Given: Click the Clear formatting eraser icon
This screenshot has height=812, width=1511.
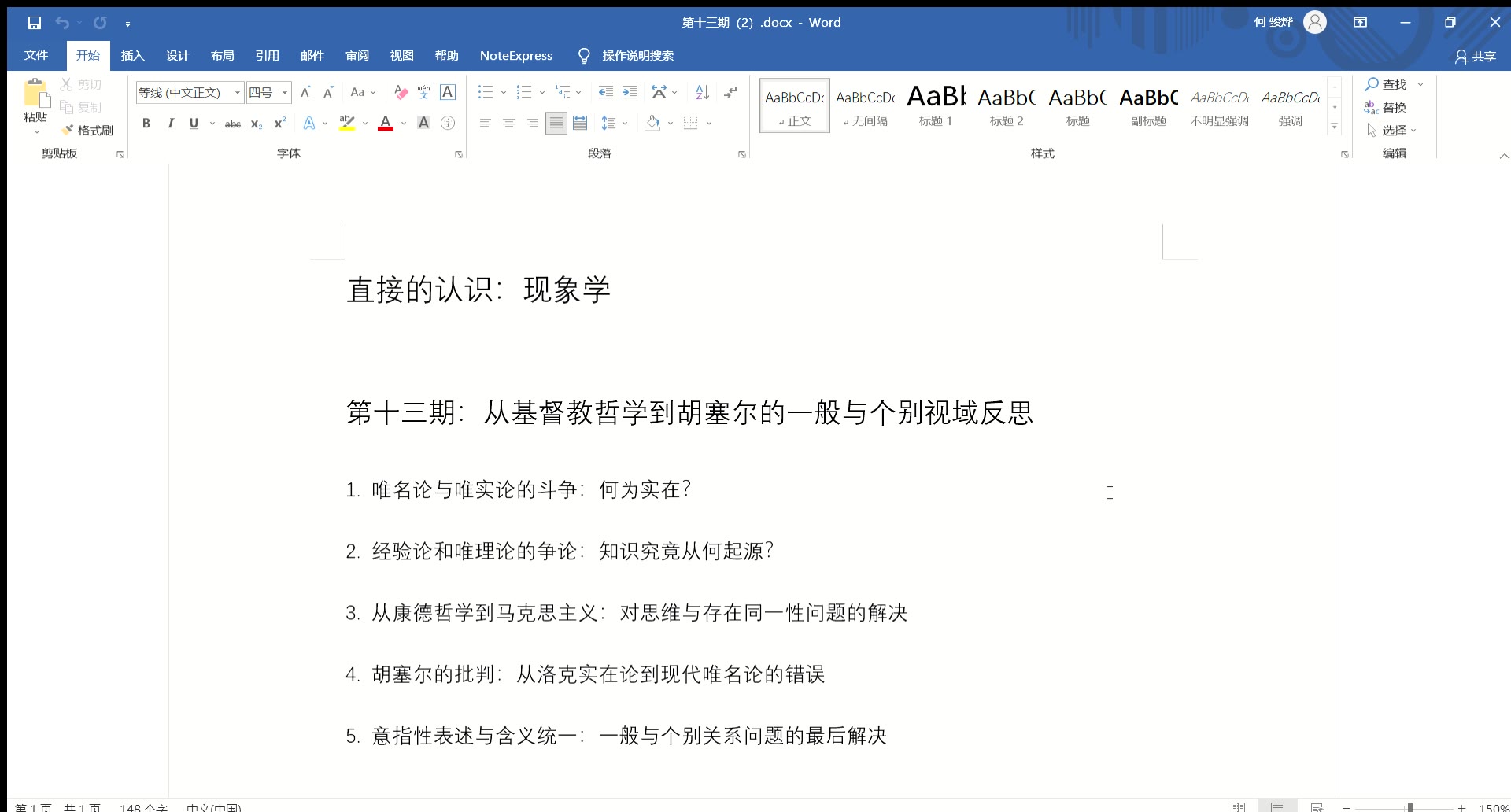Looking at the screenshot, I should (401, 92).
